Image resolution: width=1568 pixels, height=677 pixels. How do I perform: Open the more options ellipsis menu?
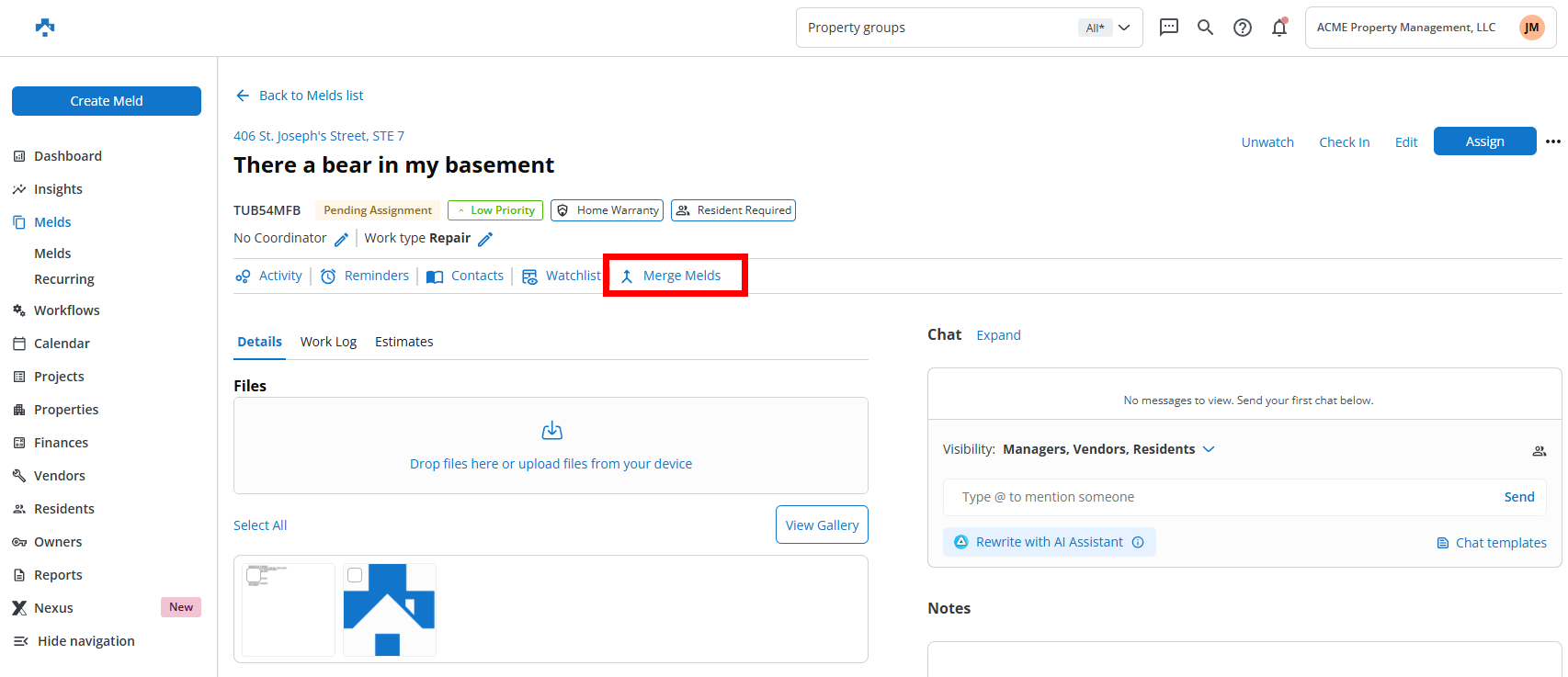point(1553,141)
